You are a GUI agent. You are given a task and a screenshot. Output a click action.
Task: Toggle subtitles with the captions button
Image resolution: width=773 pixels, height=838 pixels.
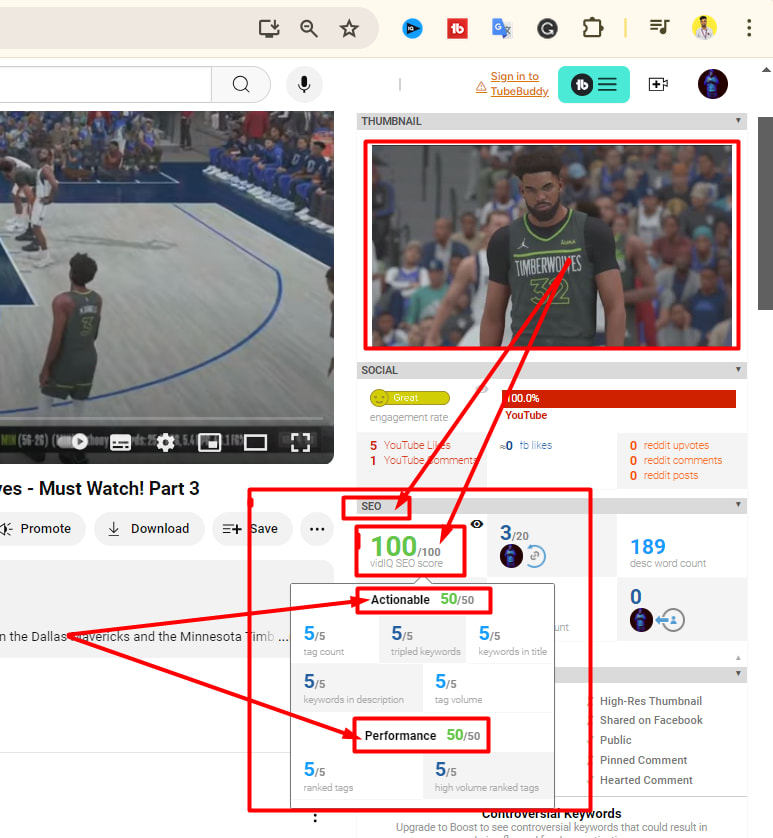coord(121,442)
